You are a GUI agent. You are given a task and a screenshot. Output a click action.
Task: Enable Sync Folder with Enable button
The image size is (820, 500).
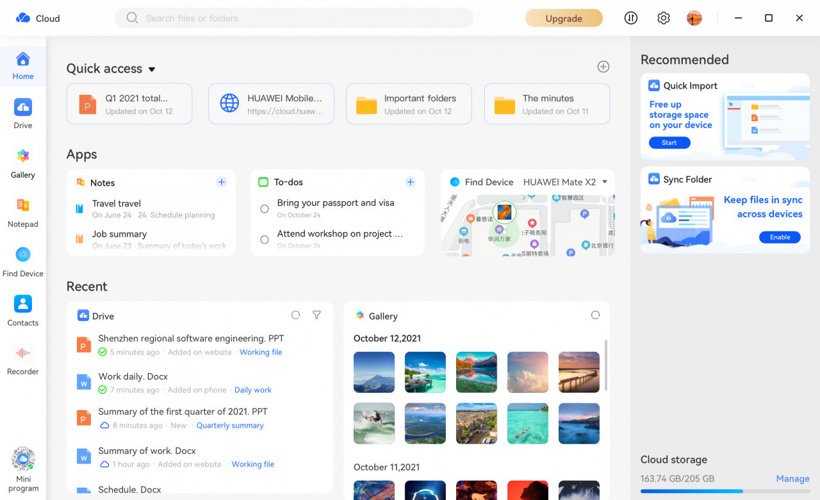tap(779, 237)
